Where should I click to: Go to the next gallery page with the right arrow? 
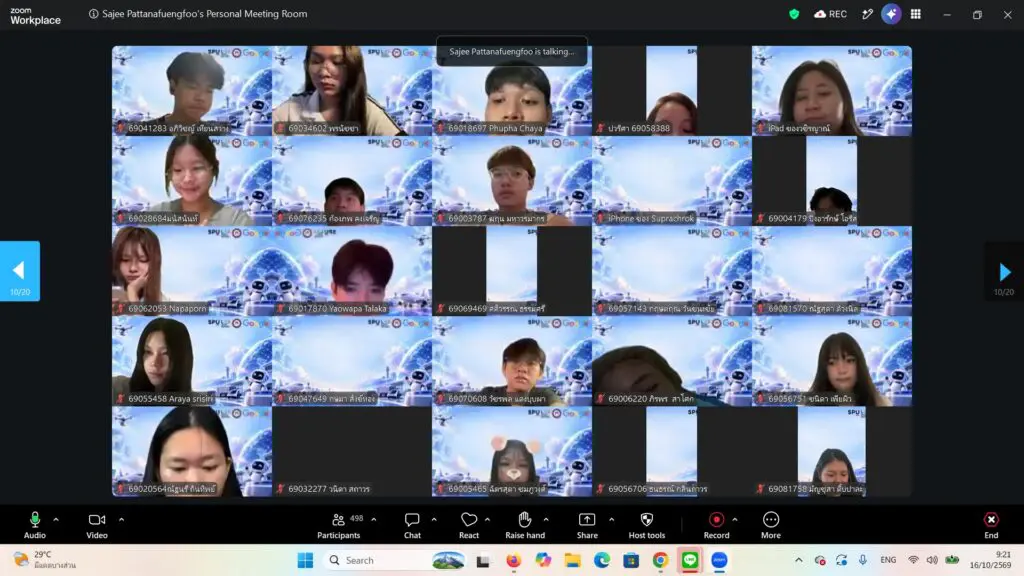pyautogui.click(x=1004, y=271)
